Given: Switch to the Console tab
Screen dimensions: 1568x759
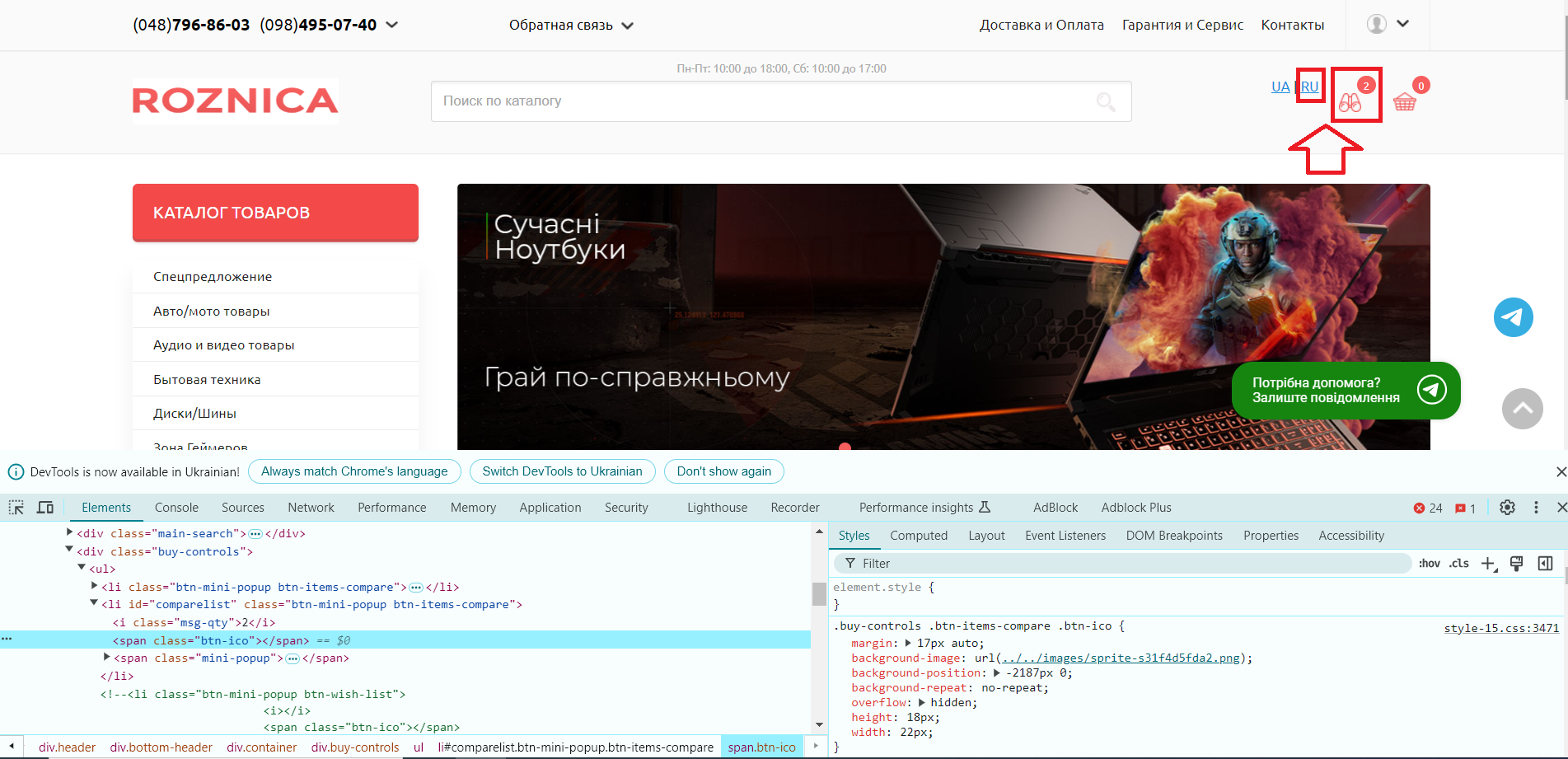Looking at the screenshot, I should coord(176,508).
